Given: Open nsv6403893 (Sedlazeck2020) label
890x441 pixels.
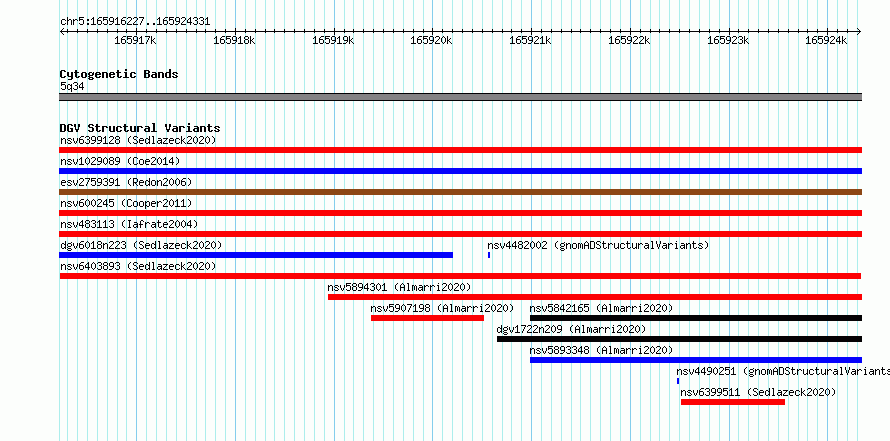Looking at the screenshot, I should tap(138, 266).
